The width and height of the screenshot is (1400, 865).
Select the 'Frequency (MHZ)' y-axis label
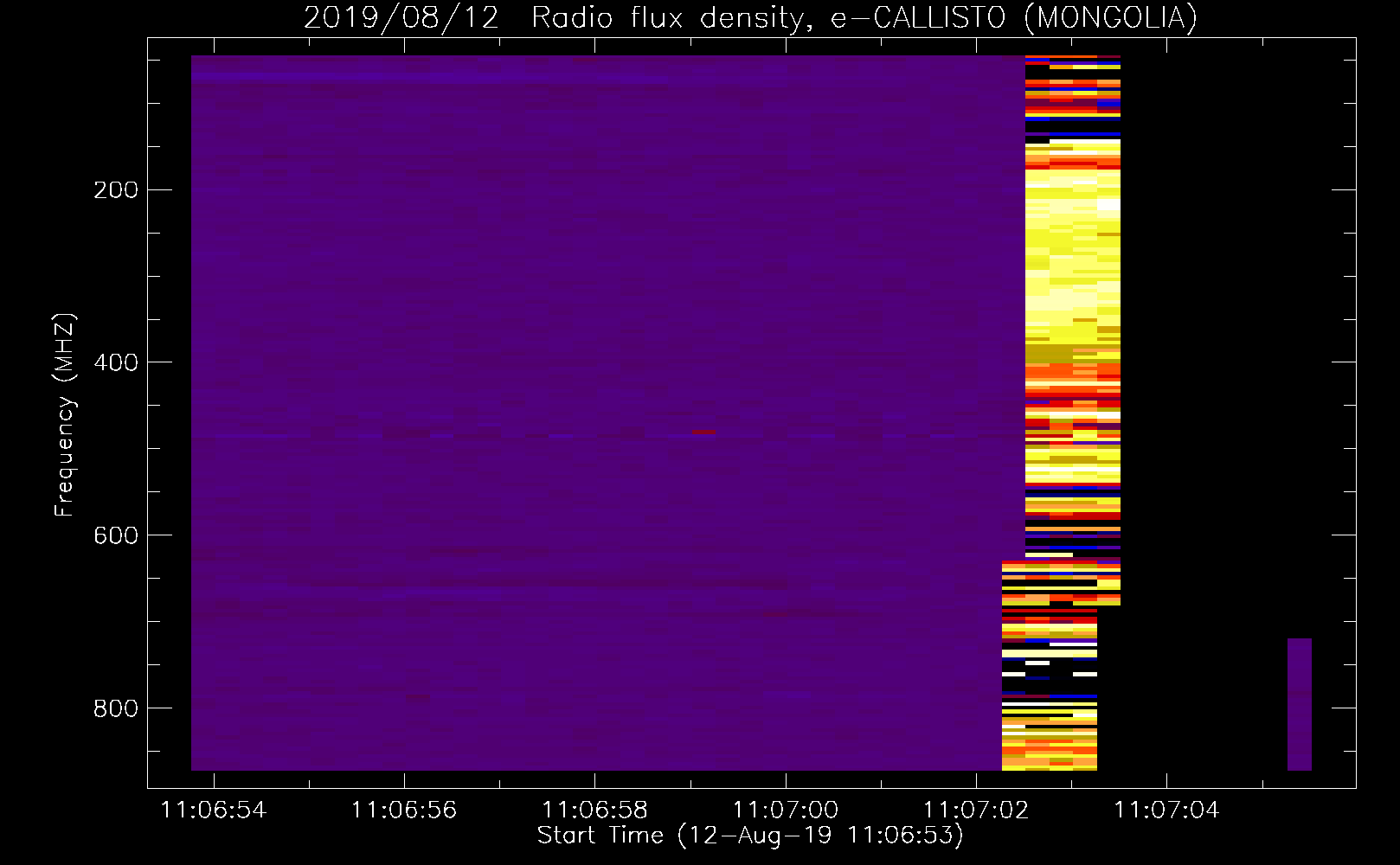click(x=65, y=415)
